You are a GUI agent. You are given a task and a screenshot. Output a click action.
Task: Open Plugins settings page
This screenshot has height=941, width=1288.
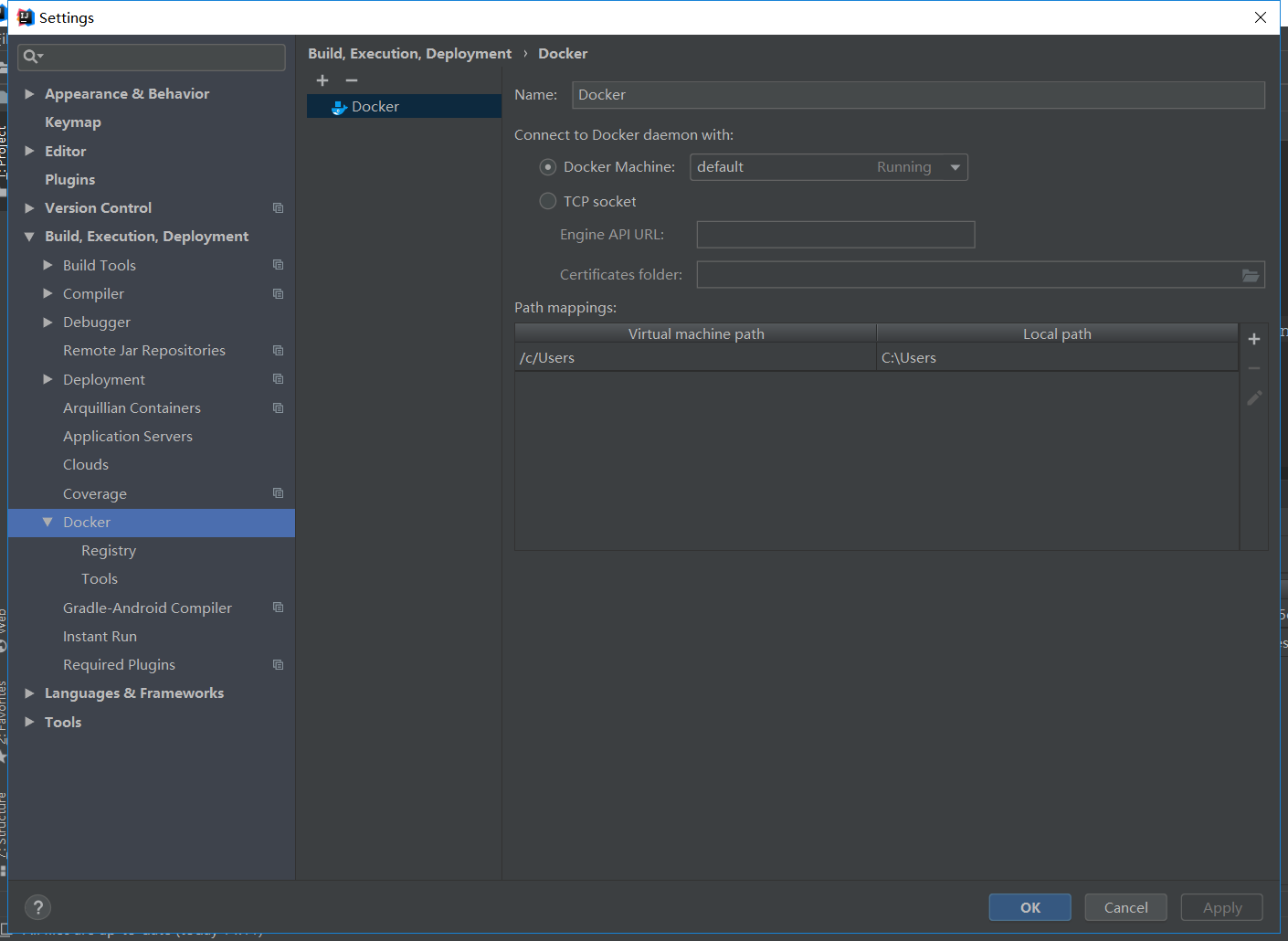pos(69,180)
